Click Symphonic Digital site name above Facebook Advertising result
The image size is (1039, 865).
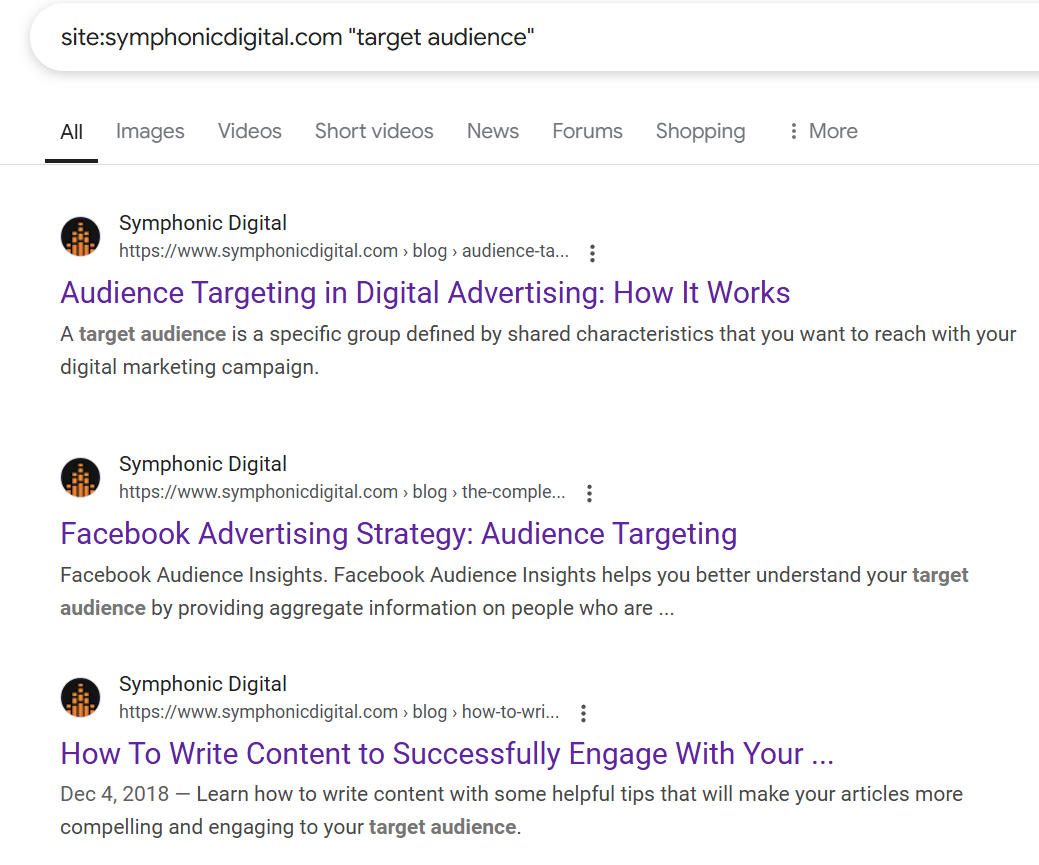pos(203,464)
